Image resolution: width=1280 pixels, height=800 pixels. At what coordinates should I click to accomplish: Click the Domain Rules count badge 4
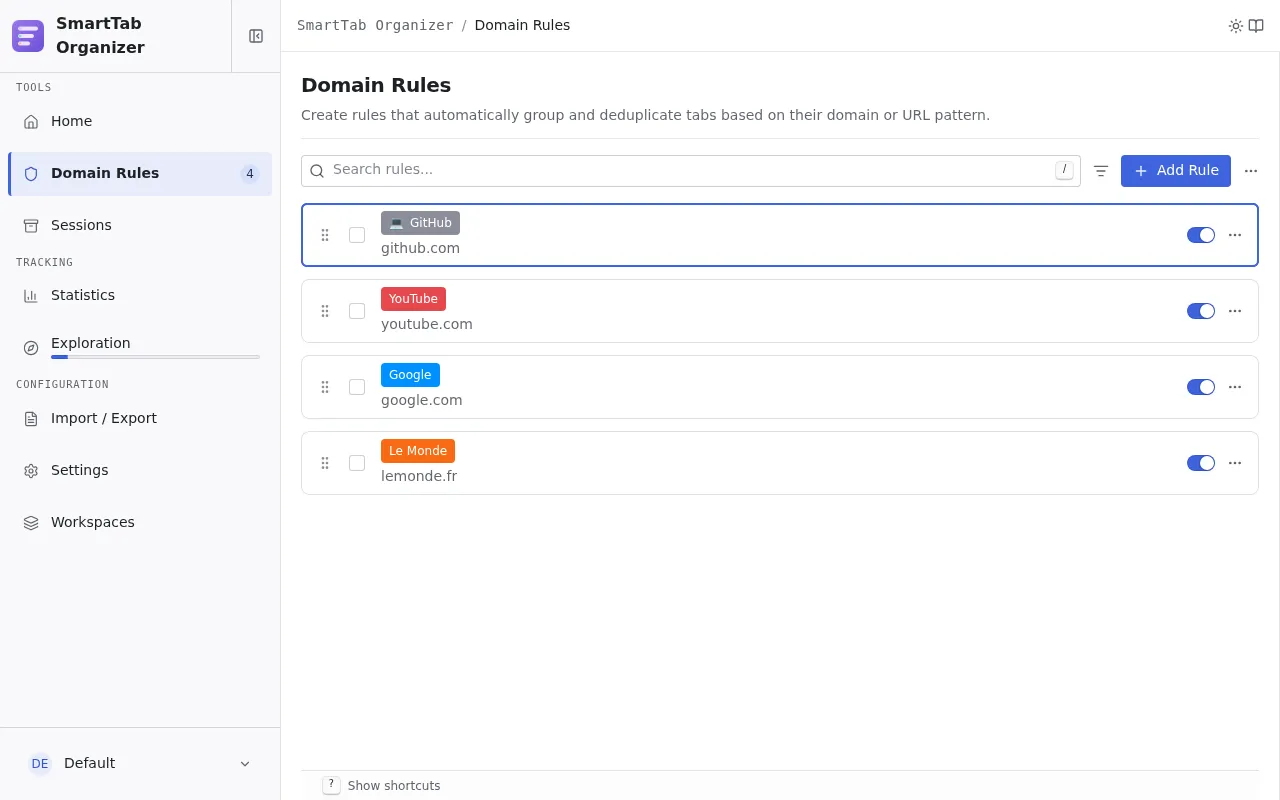[250, 174]
